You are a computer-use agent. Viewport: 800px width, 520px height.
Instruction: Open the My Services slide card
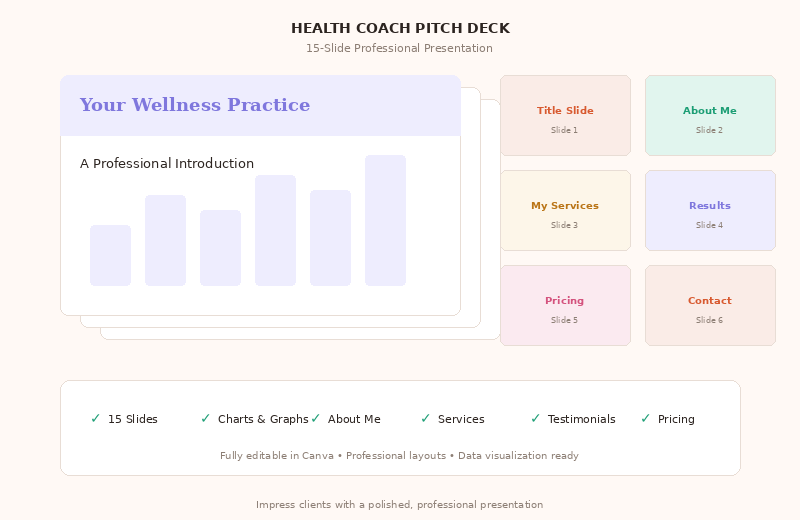(x=565, y=211)
